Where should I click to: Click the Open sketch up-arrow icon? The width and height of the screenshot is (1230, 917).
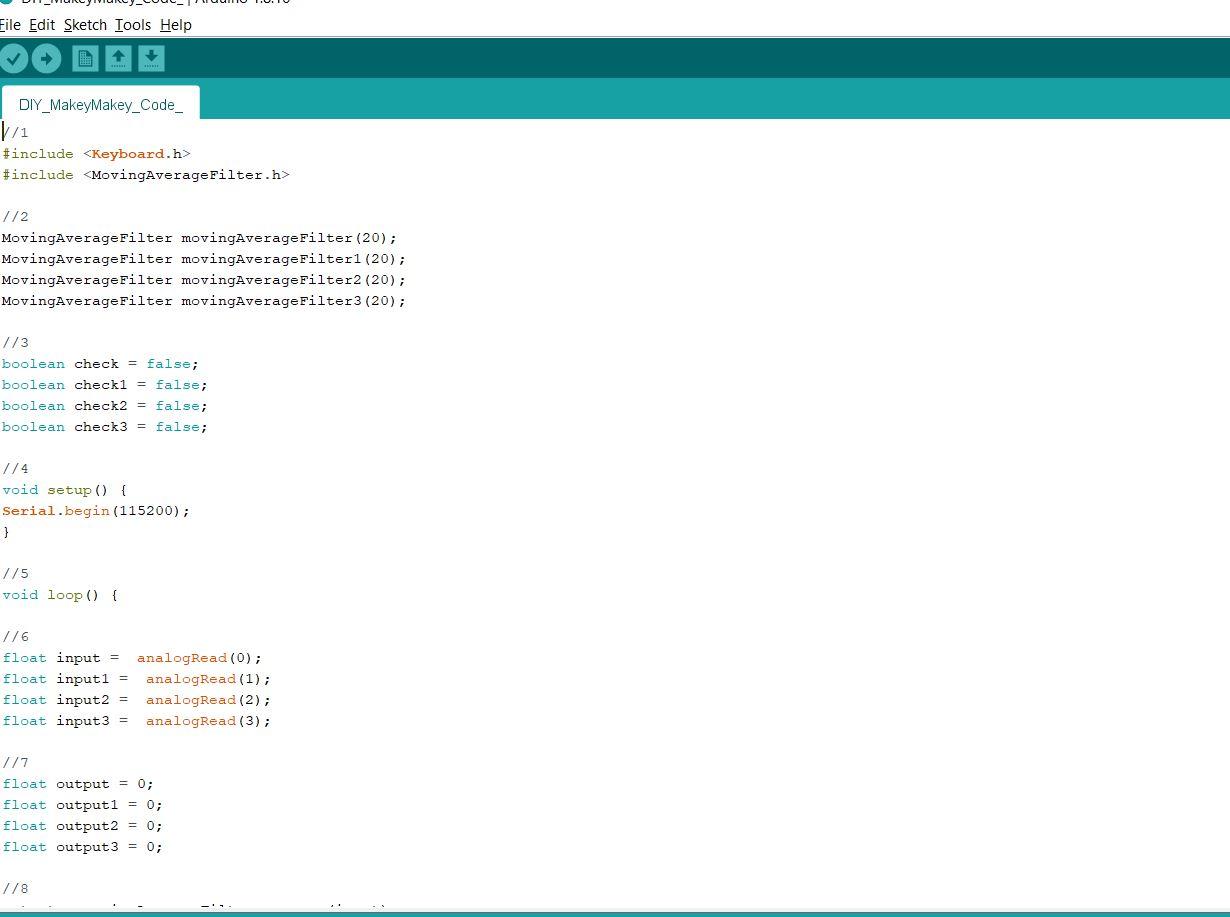(118, 59)
